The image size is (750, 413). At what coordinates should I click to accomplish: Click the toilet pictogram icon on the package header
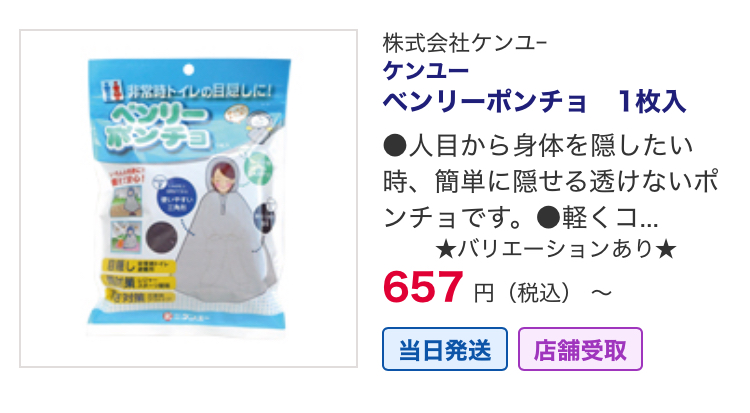coord(112,90)
